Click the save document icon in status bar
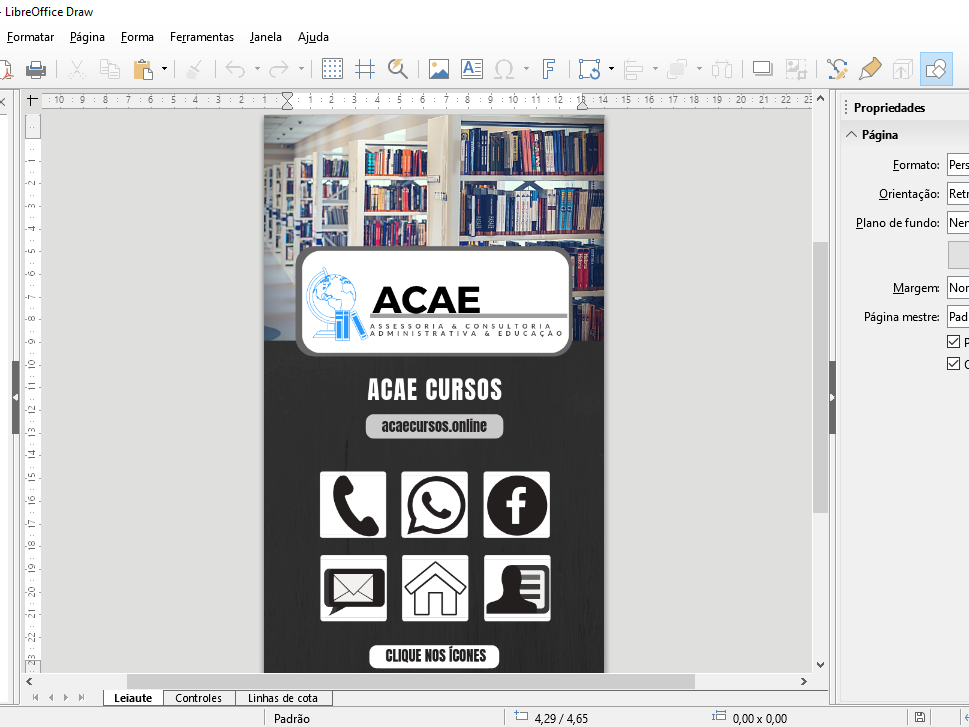 click(920, 717)
